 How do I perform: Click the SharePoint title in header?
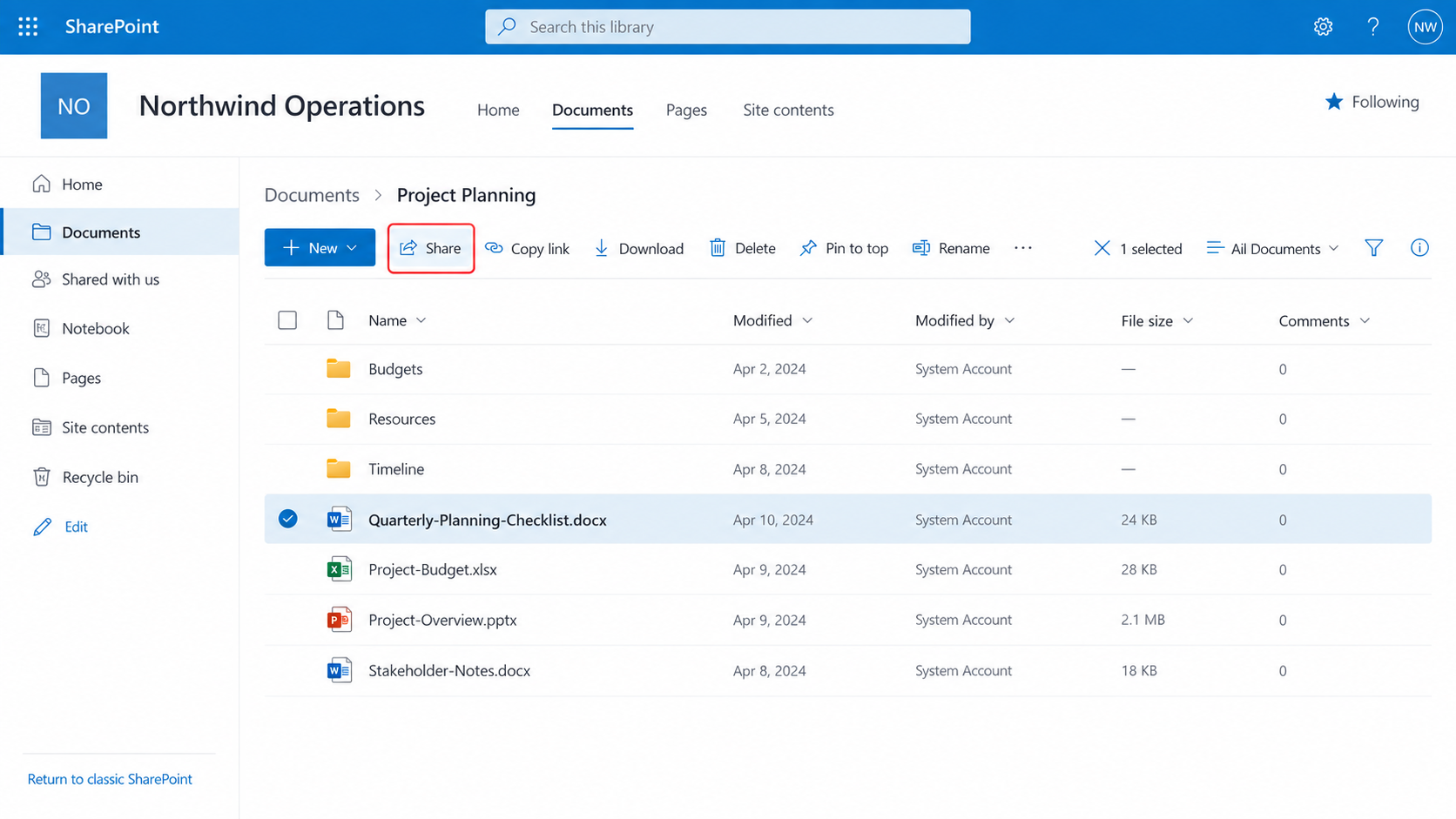[x=112, y=27]
